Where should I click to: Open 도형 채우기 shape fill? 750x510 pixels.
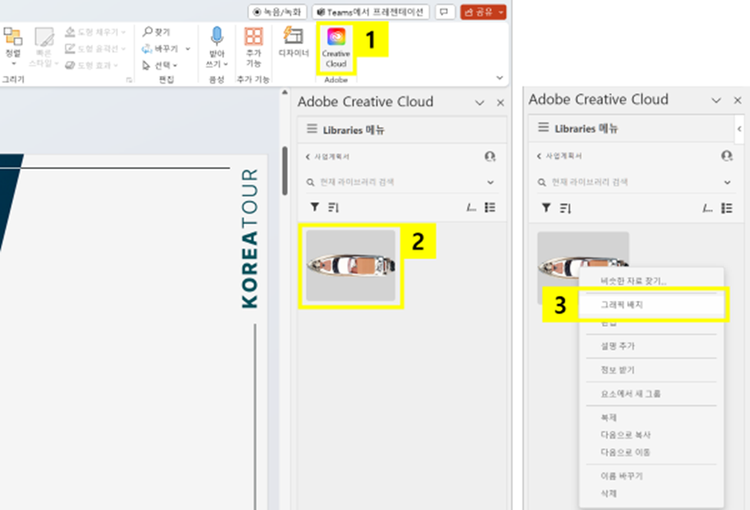point(96,32)
